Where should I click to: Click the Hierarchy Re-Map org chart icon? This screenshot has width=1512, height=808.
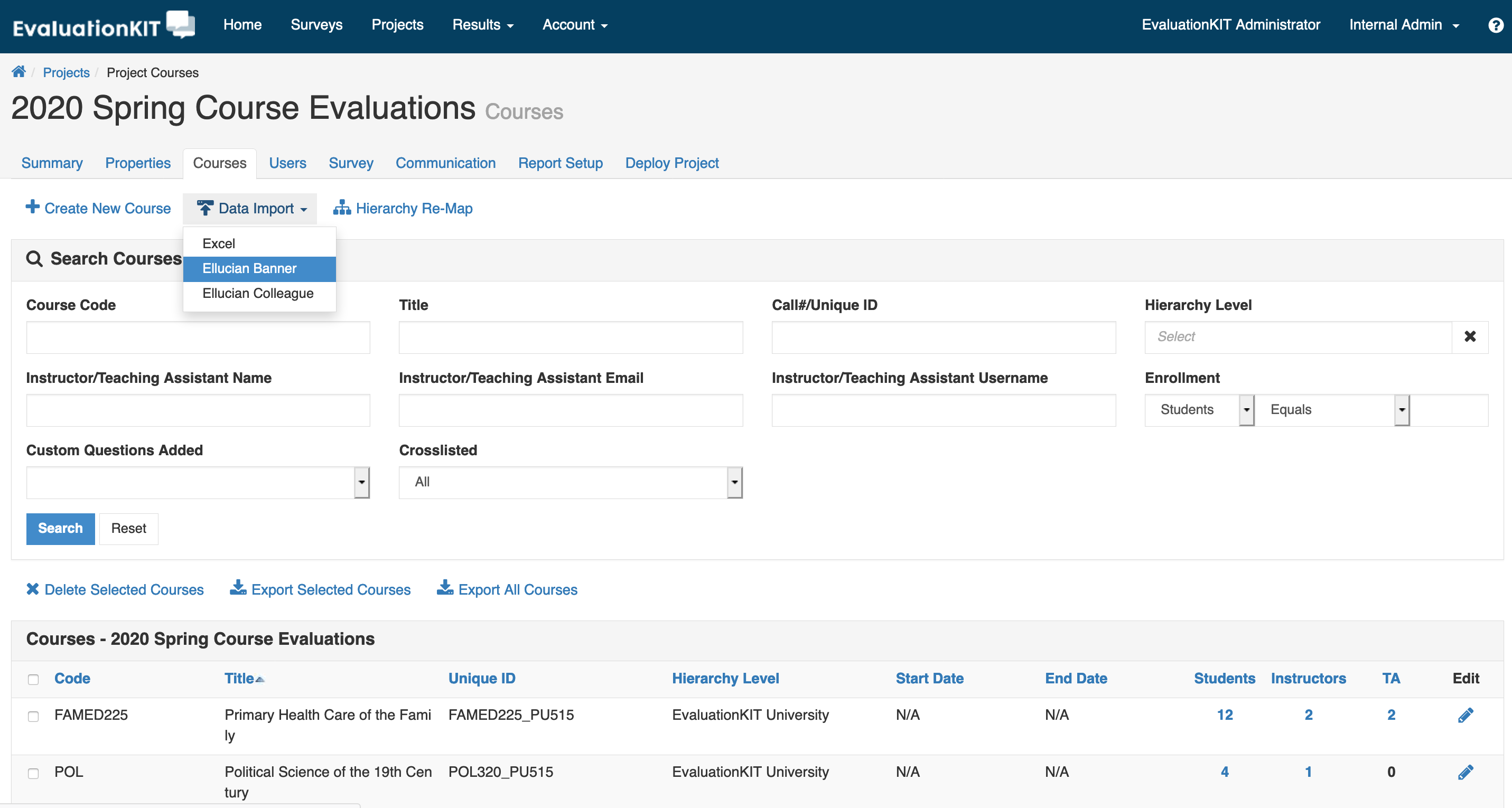[x=342, y=208]
